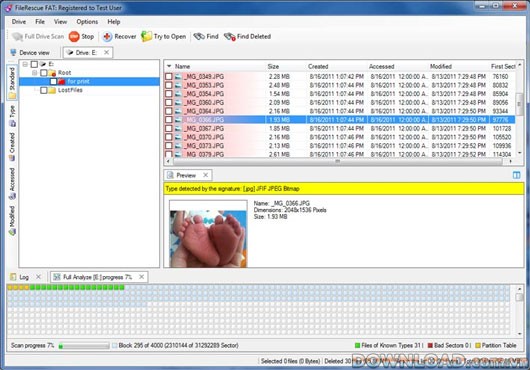Check the _MG_0353.JPG file checkbox
The height and width of the screenshot is (370, 530).
(169, 85)
